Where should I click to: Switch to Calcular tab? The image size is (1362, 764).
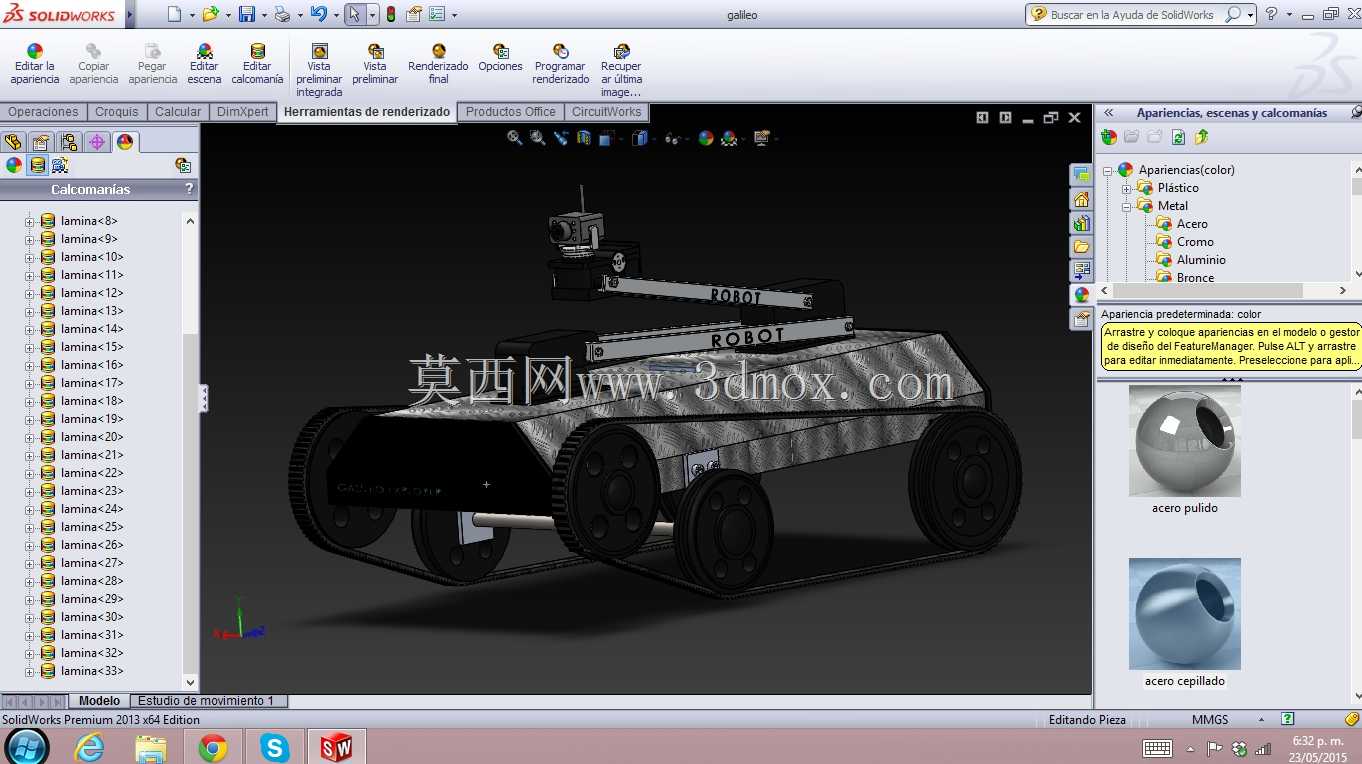tap(178, 112)
